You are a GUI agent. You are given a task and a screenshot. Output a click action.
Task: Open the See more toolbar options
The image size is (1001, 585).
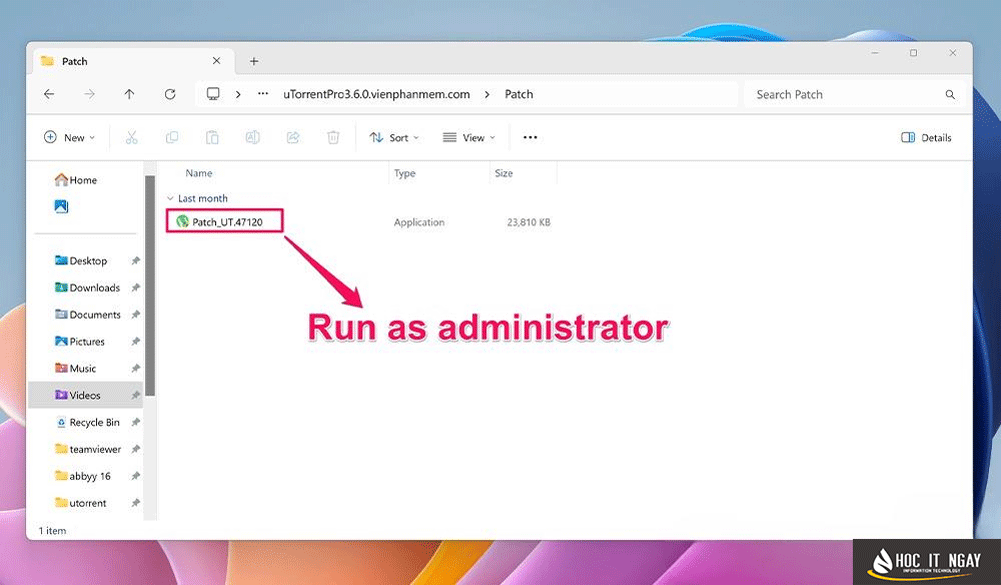point(530,137)
